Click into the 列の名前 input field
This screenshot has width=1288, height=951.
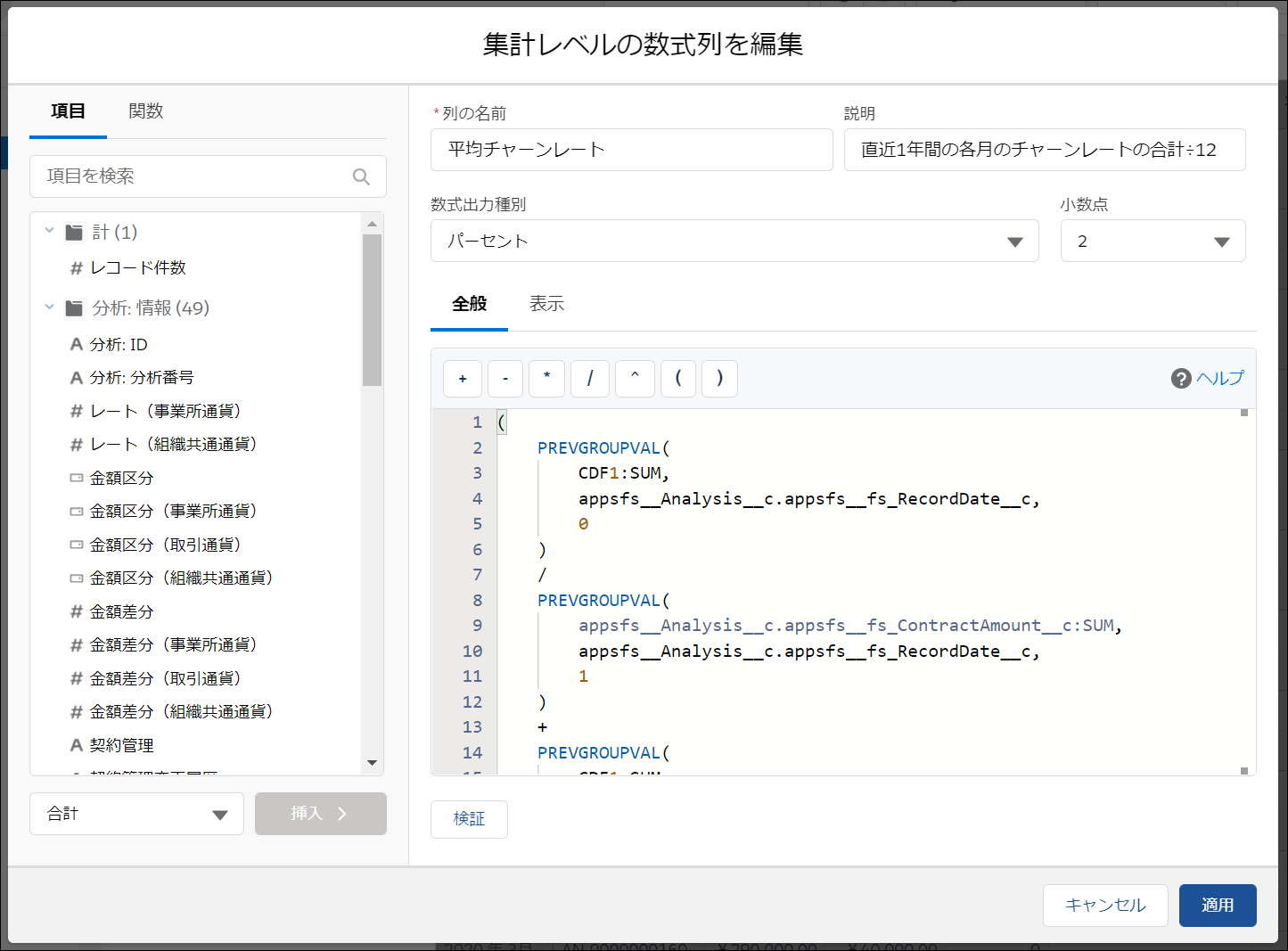631,150
